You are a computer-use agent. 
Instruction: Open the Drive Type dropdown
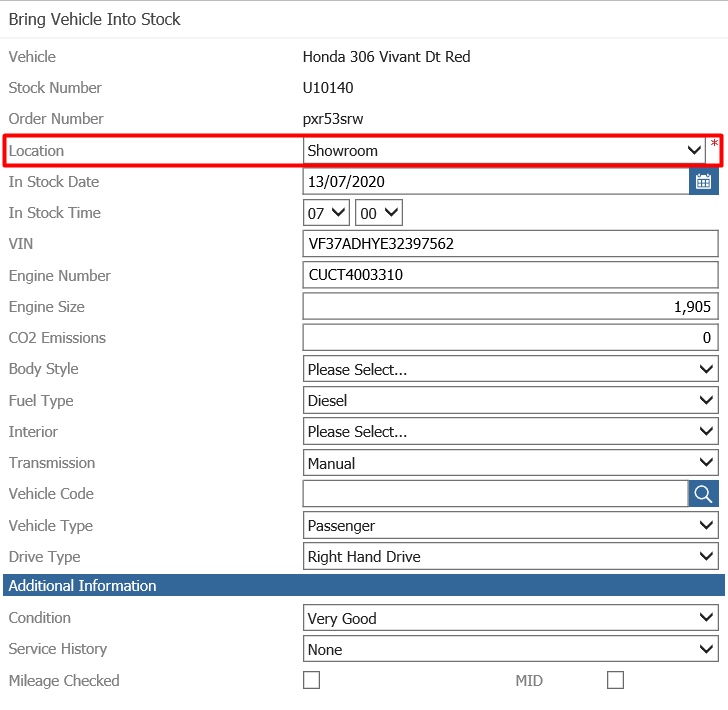510,556
